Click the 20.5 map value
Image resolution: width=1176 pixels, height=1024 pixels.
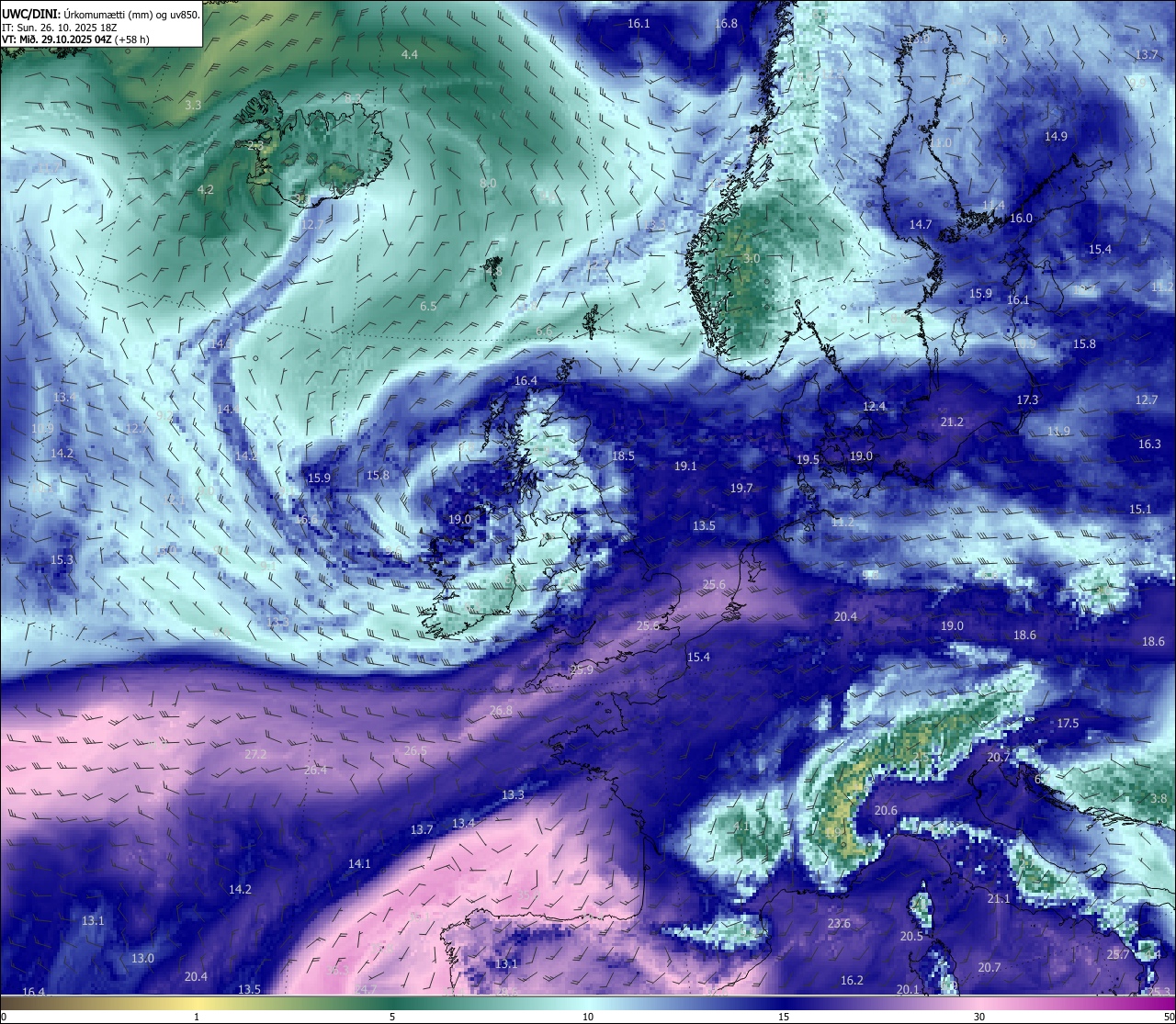click(911, 937)
